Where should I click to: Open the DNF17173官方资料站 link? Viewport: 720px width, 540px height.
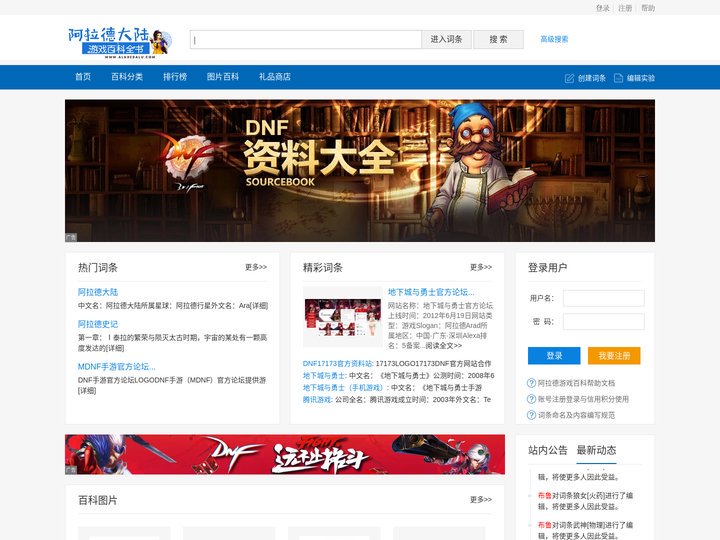pyautogui.click(x=338, y=363)
